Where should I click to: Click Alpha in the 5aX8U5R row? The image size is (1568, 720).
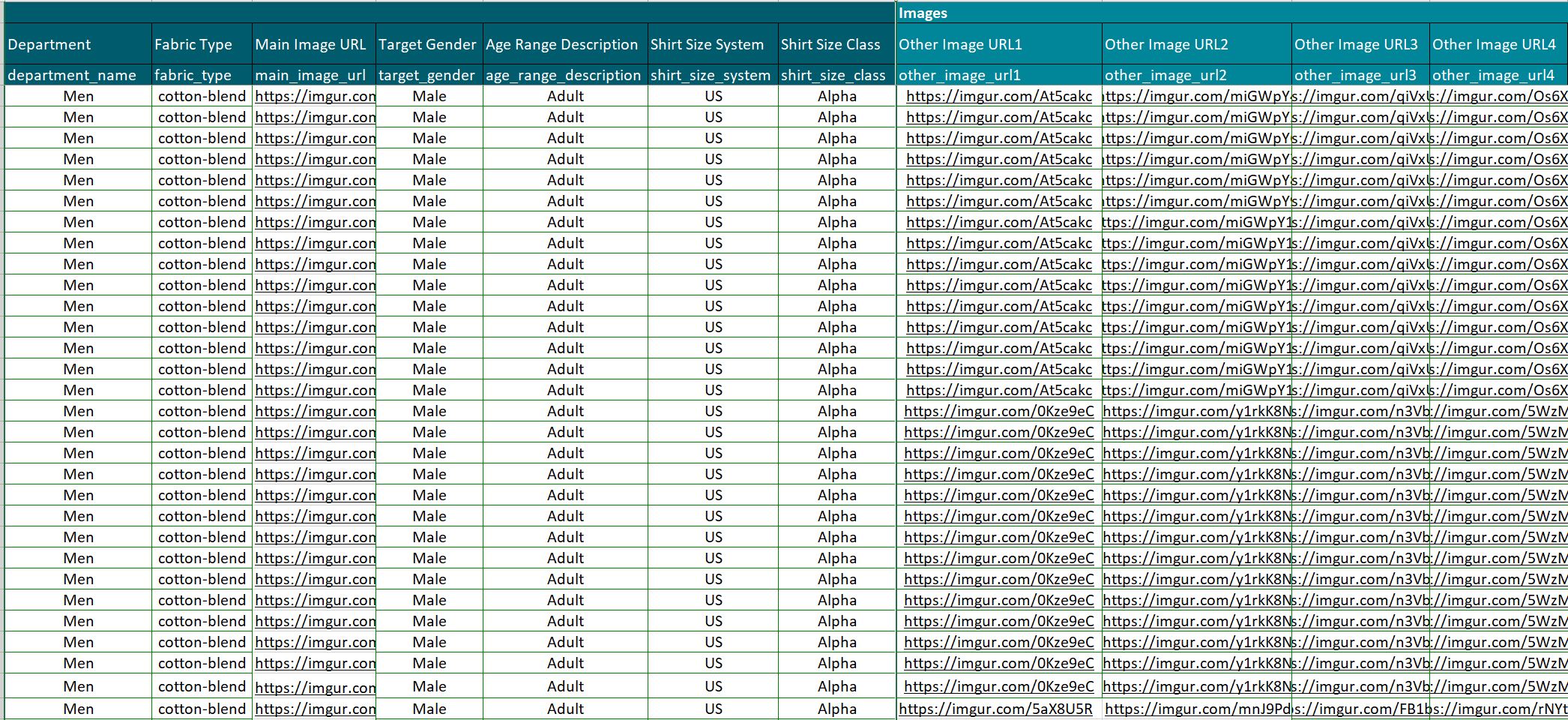pyautogui.click(x=837, y=709)
